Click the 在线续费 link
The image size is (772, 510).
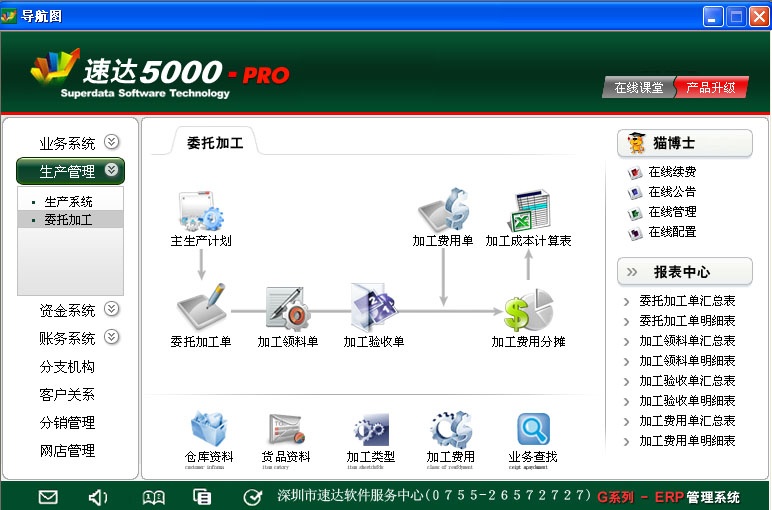click(x=672, y=172)
